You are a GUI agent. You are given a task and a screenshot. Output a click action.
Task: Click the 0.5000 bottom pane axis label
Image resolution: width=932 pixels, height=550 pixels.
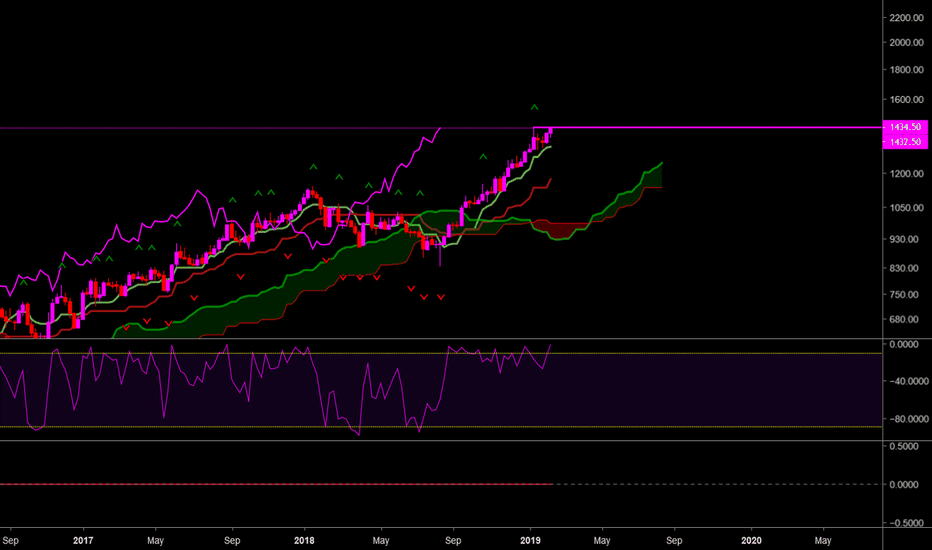coord(904,446)
